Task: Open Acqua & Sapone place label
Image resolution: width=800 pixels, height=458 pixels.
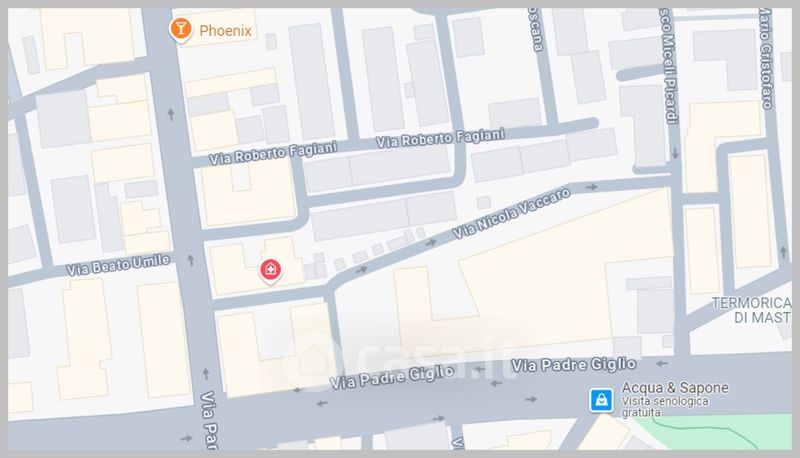Action: [x=674, y=388]
